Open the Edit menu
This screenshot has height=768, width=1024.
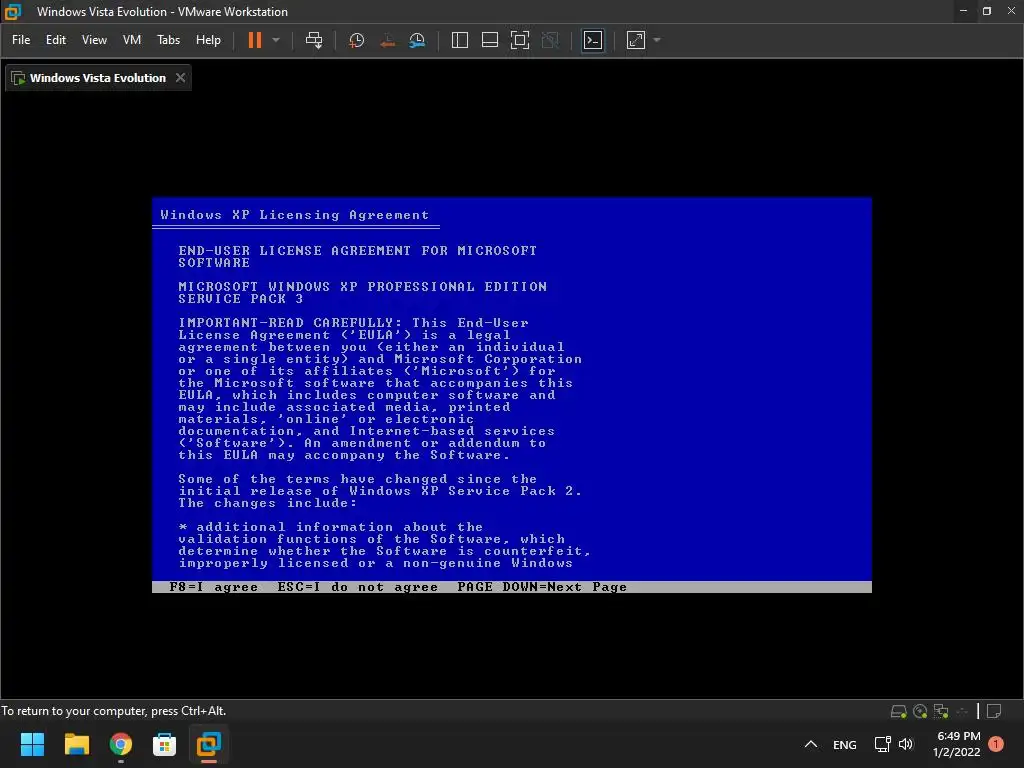56,40
